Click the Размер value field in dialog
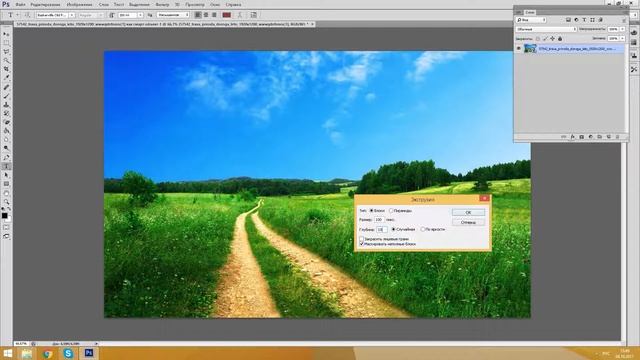The height and width of the screenshot is (360, 640). [379, 220]
